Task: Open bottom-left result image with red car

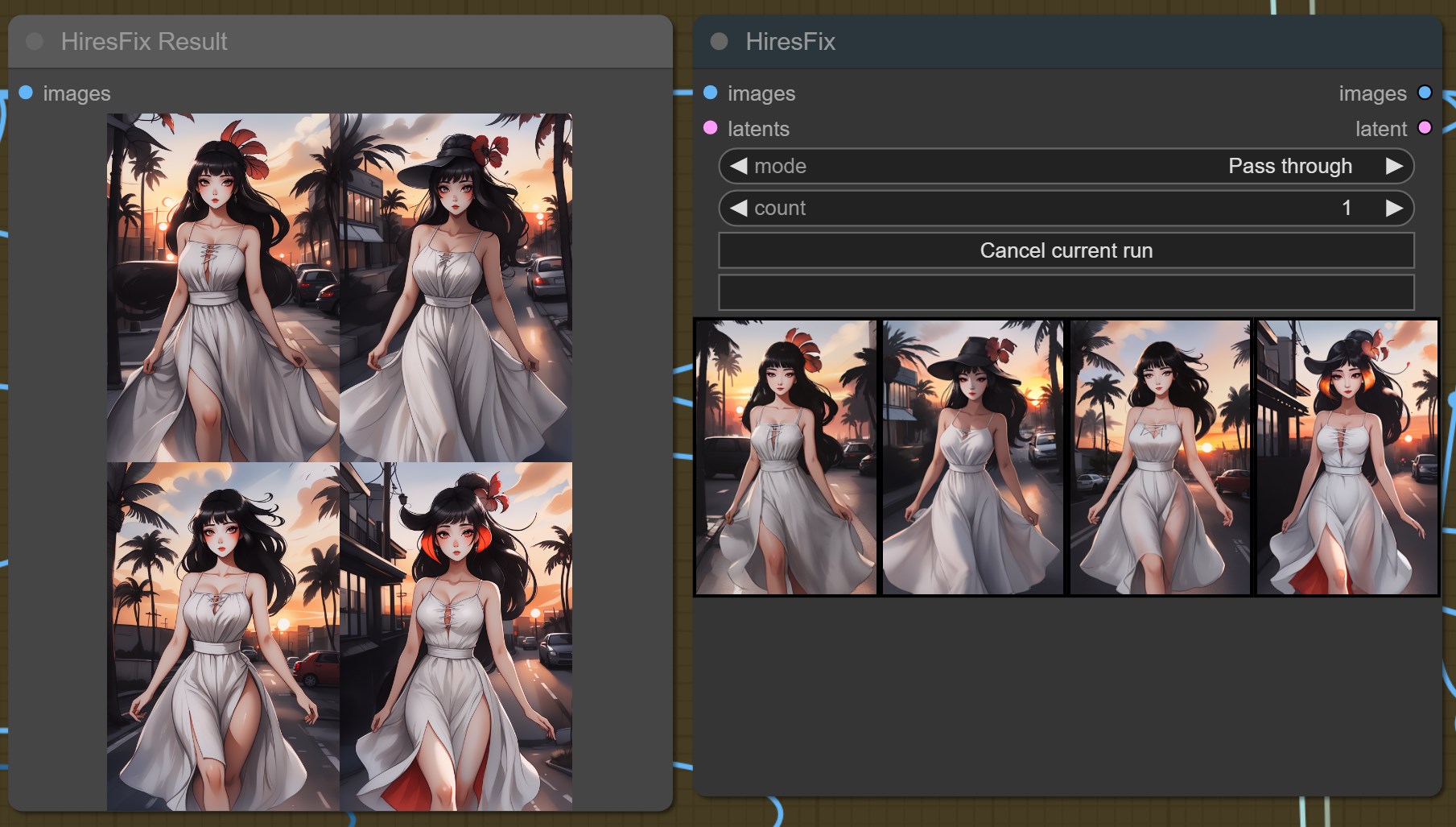Action: coord(223,636)
